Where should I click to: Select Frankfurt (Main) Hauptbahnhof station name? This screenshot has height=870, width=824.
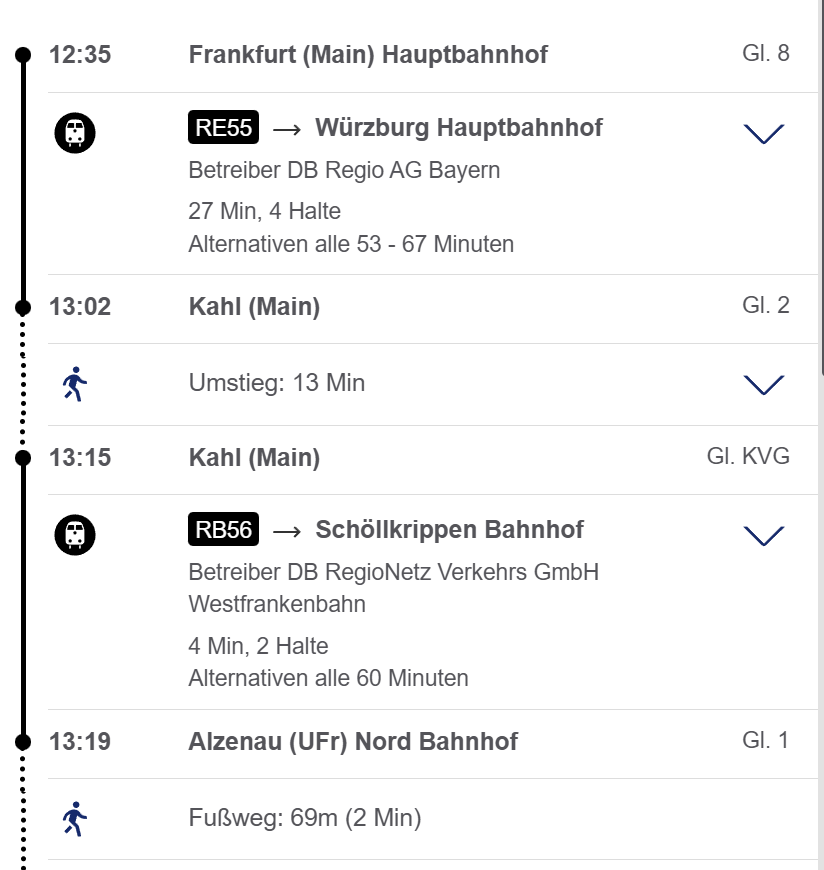[368, 54]
